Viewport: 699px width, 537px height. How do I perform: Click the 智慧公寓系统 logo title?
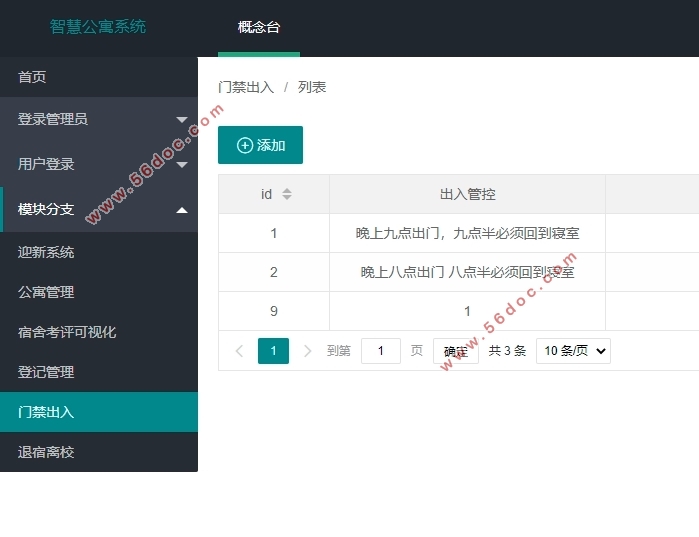click(98, 27)
